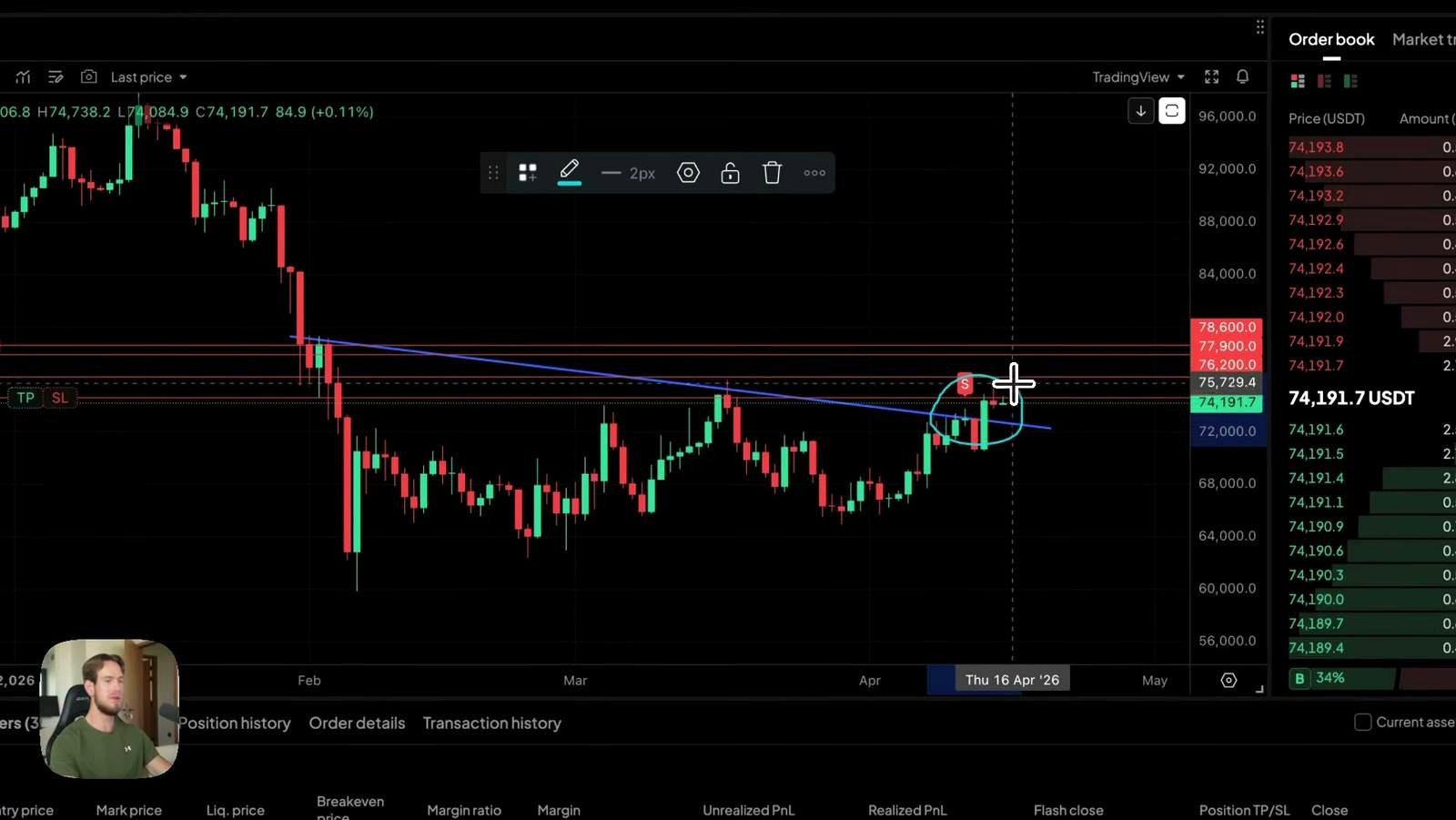Open the chart indicators icon
Image resolution: width=1456 pixels, height=820 pixels.
click(x=23, y=77)
